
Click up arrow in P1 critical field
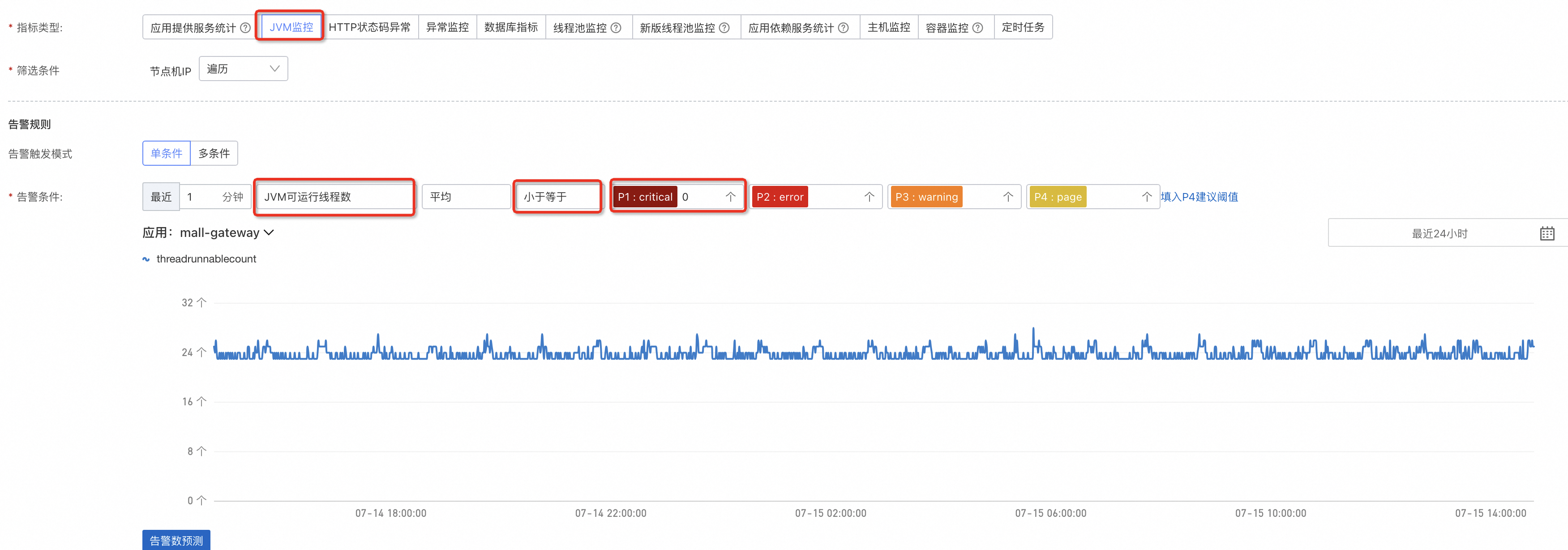730,197
